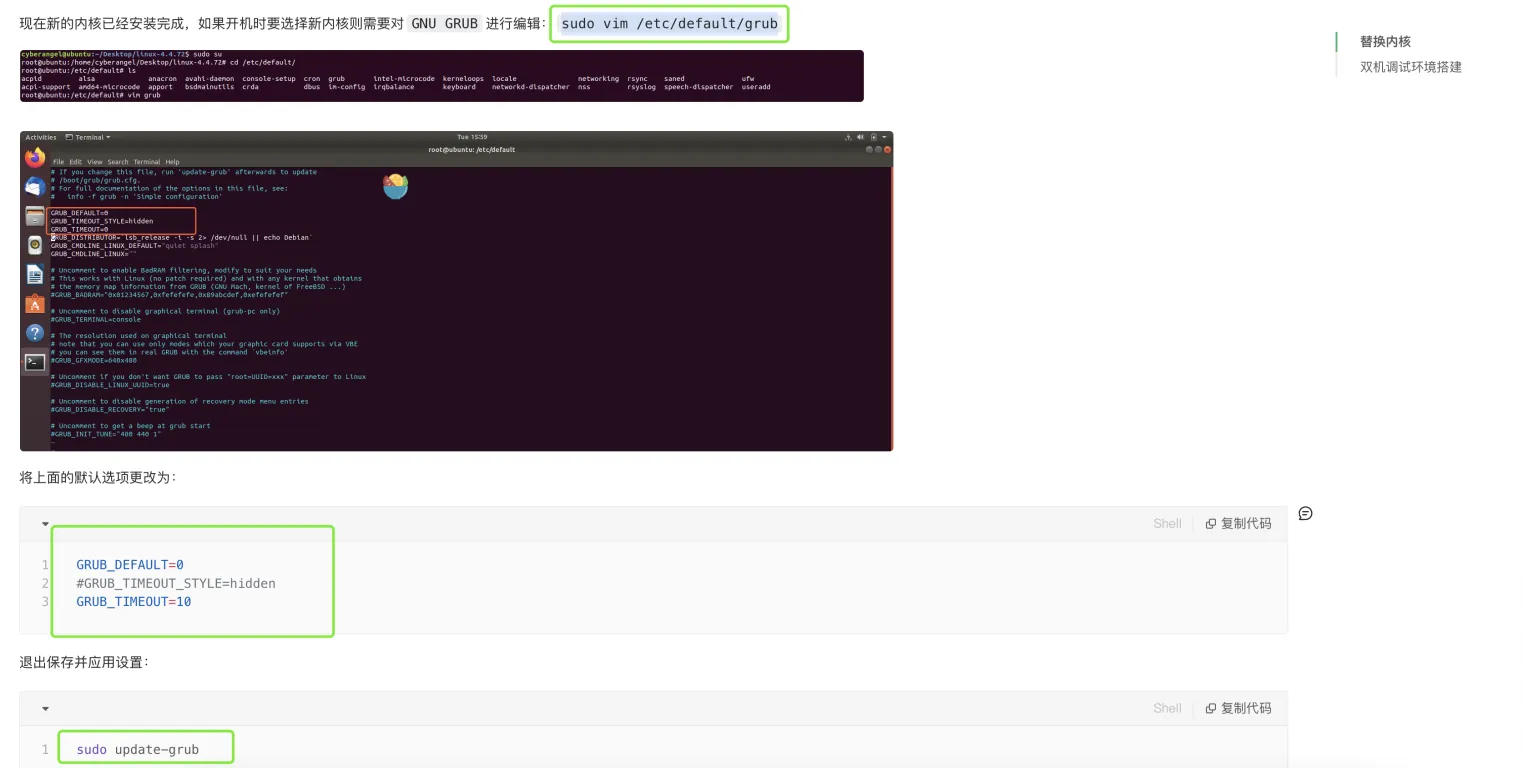Open the Terminal app menu in top bar
This screenshot has height=768, width=1523.
88,137
